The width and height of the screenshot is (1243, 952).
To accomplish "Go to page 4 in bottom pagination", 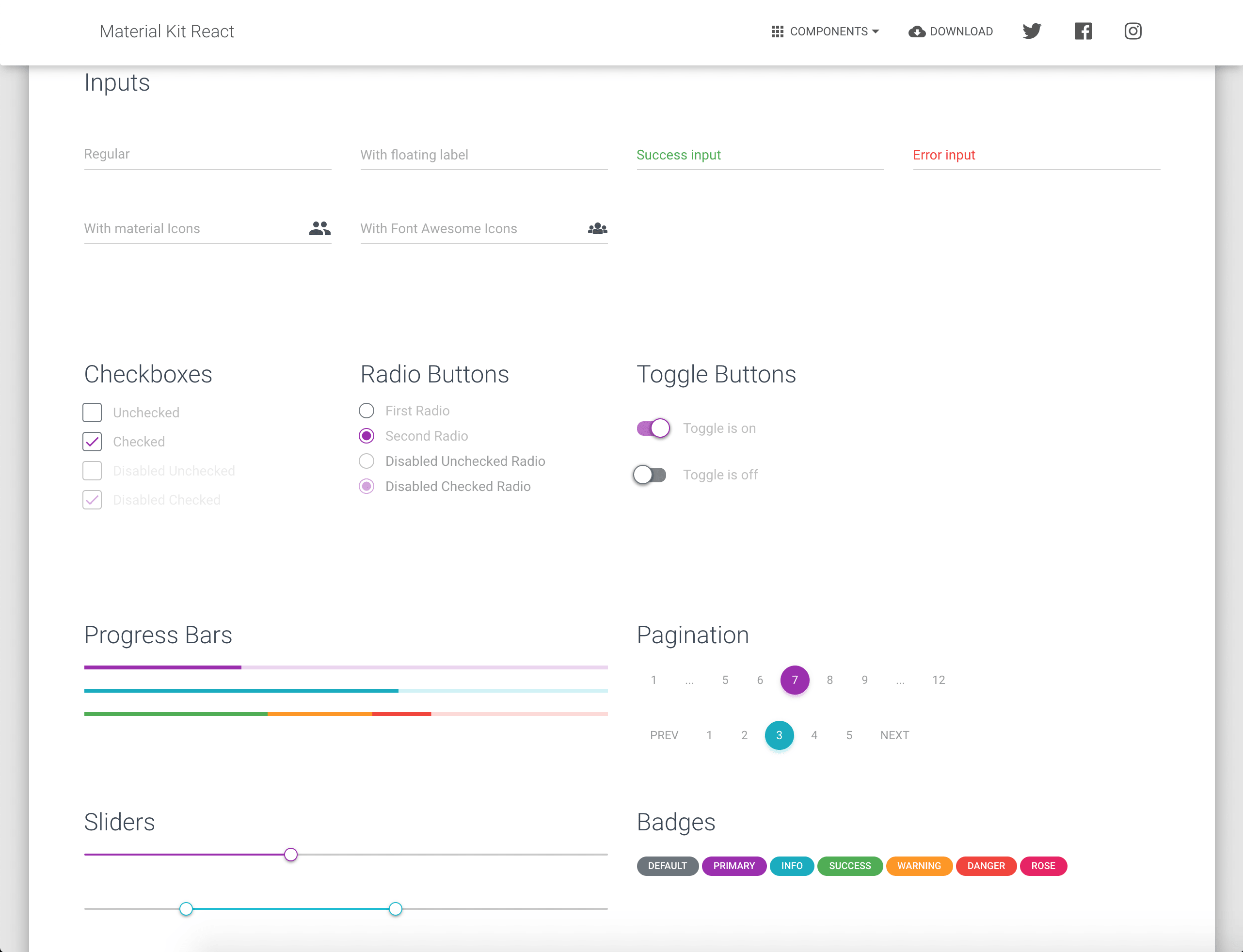I will (x=814, y=735).
